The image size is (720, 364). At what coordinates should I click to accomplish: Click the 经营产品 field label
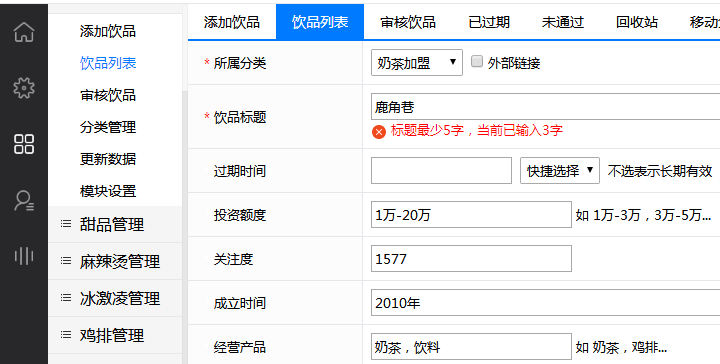coord(240,347)
